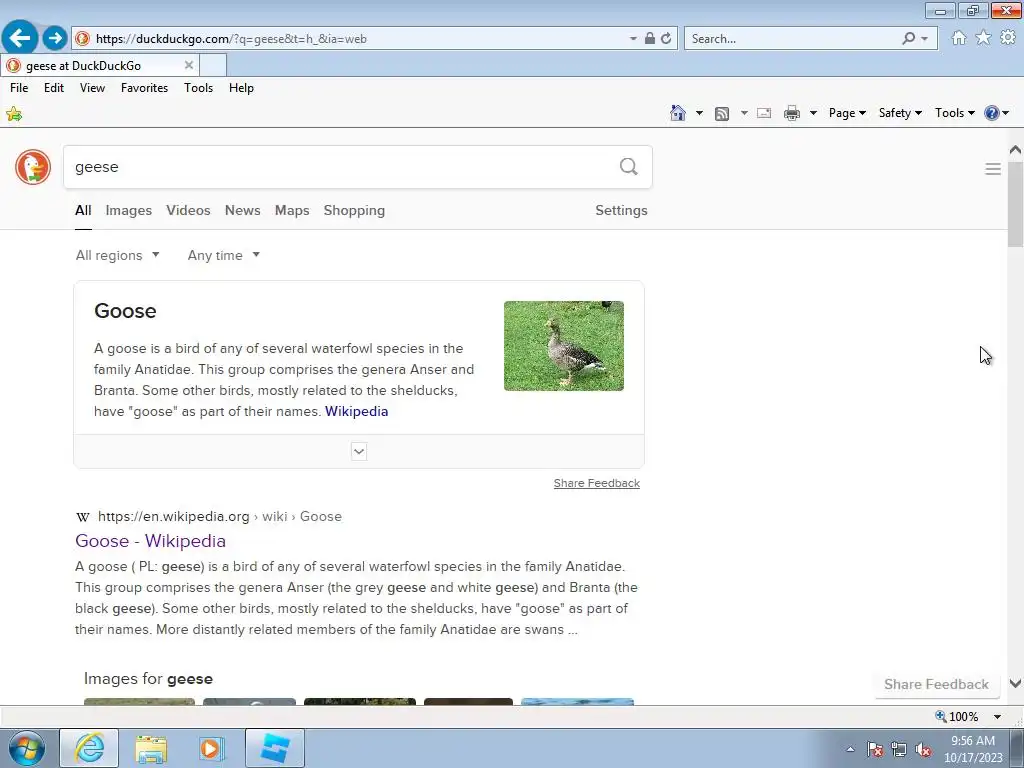Switch to the Images results tab
Image resolution: width=1024 pixels, height=768 pixels.
129,210
